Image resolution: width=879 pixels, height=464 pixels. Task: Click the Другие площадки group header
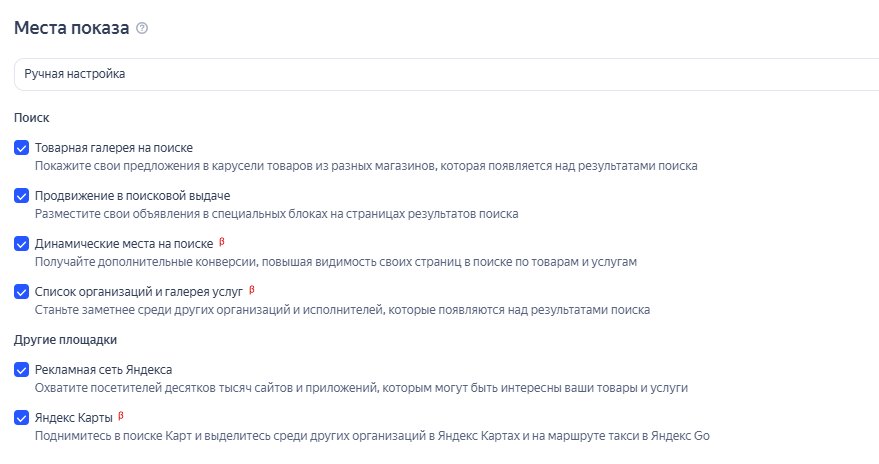pos(65,340)
